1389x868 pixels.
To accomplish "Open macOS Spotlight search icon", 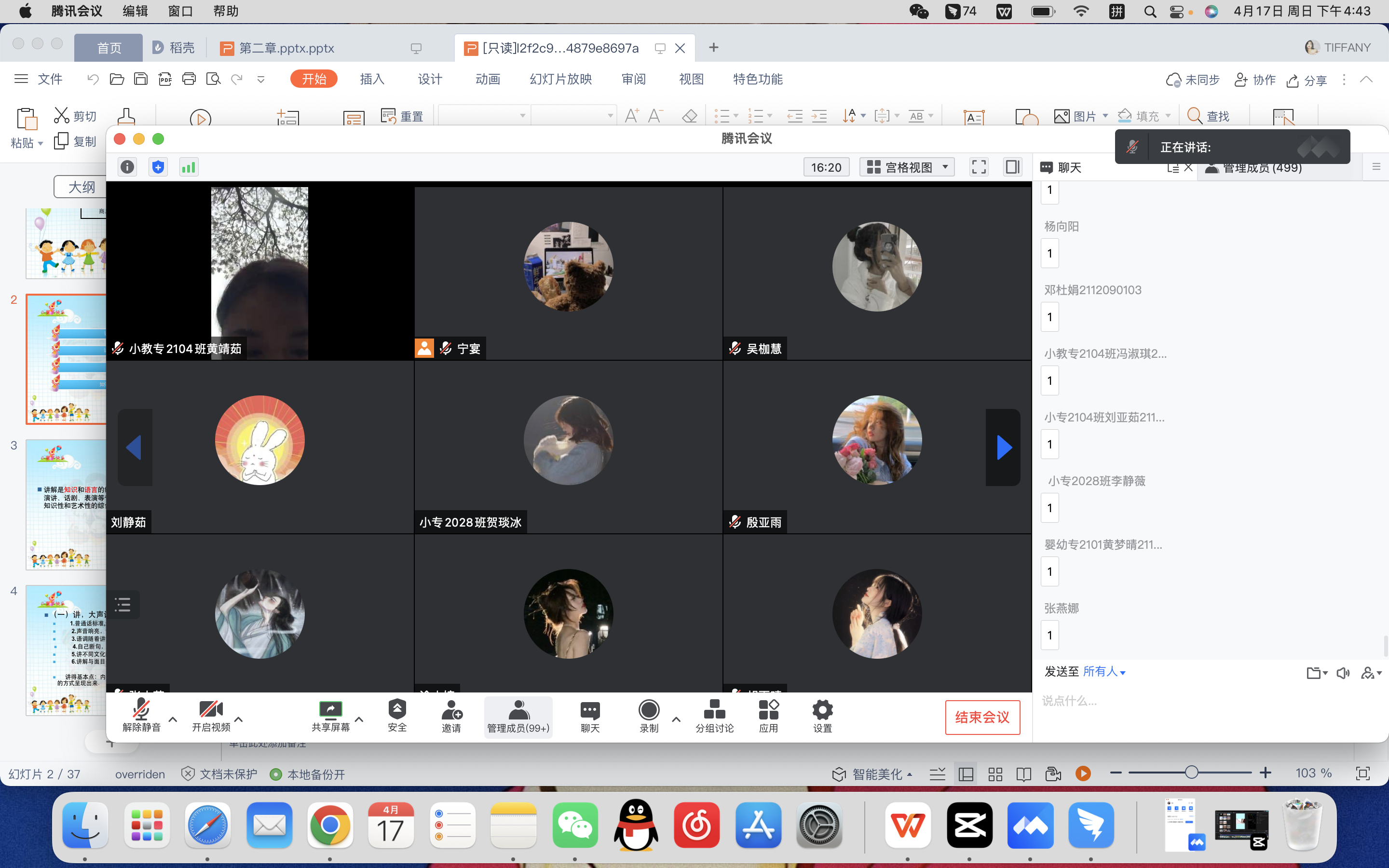I will click(x=1150, y=12).
